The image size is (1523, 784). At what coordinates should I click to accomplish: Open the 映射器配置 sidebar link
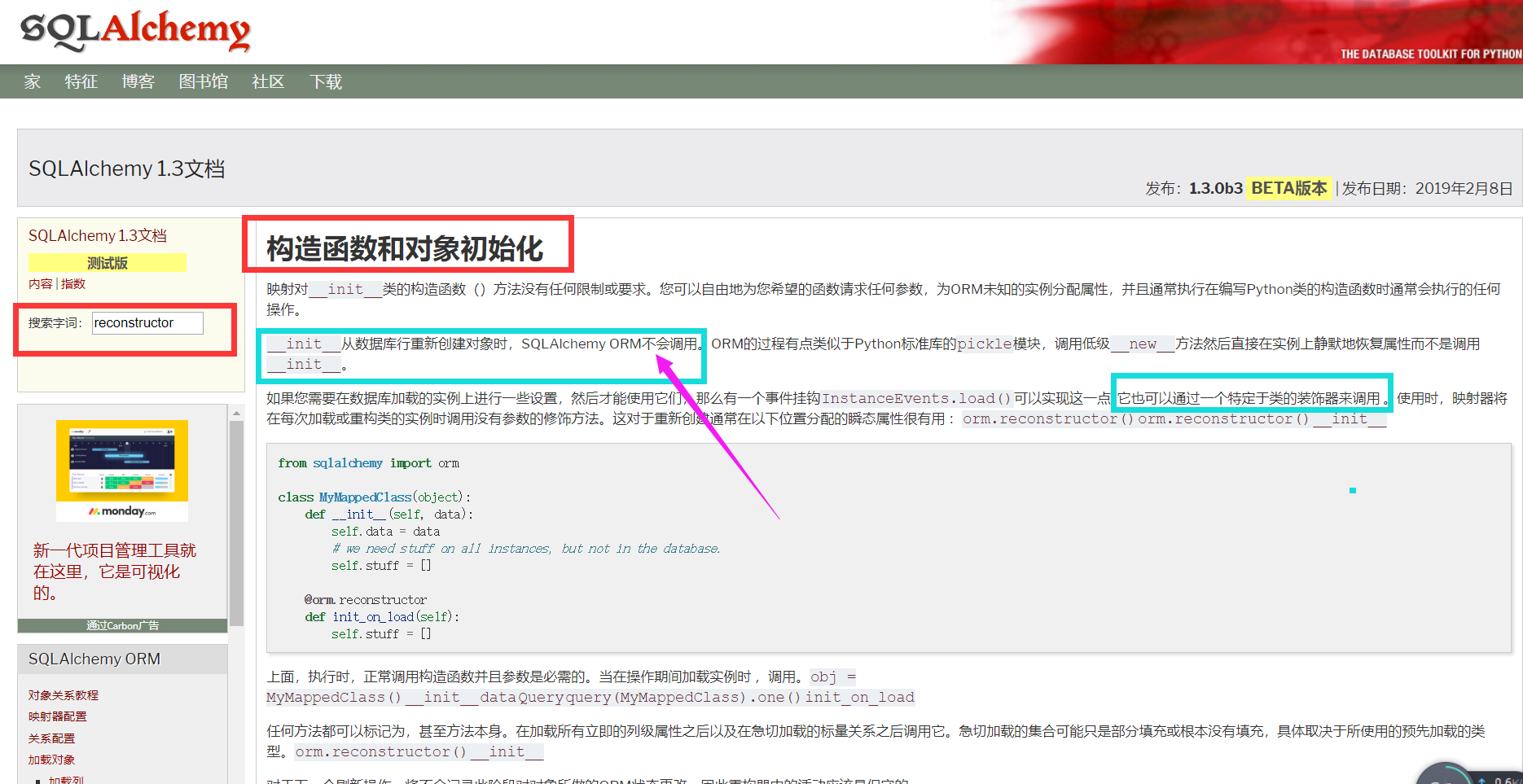click(x=57, y=716)
